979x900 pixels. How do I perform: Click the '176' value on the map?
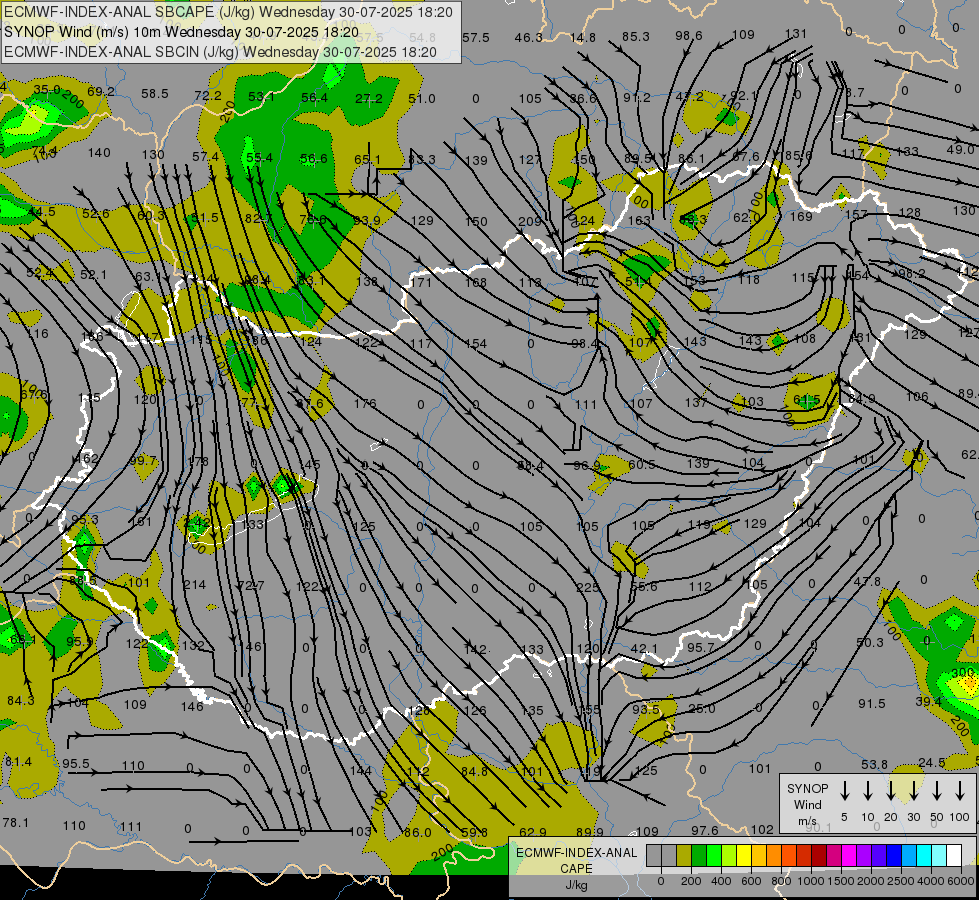coord(365,403)
